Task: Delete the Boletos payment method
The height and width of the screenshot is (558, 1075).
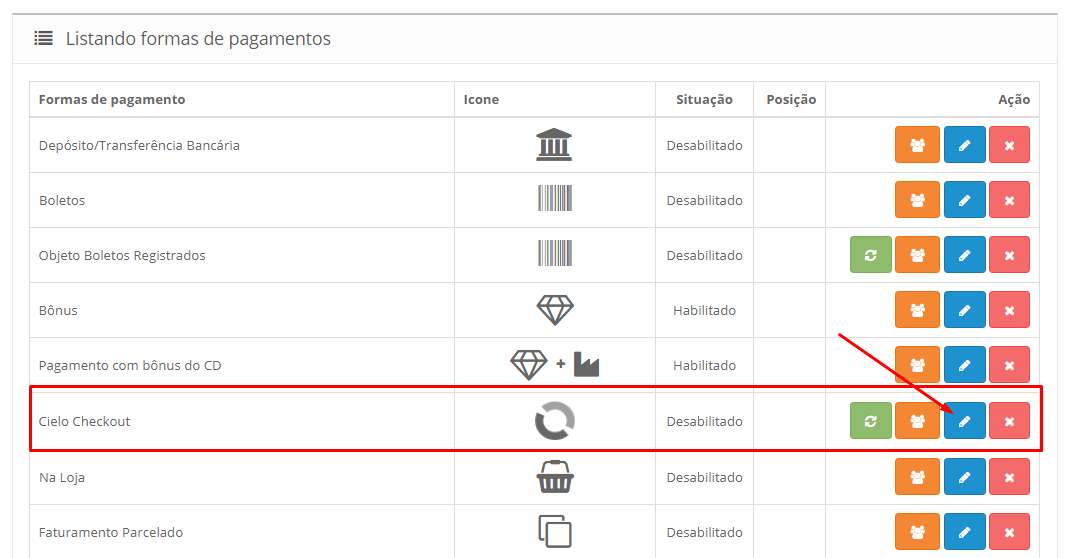Action: click(1009, 200)
